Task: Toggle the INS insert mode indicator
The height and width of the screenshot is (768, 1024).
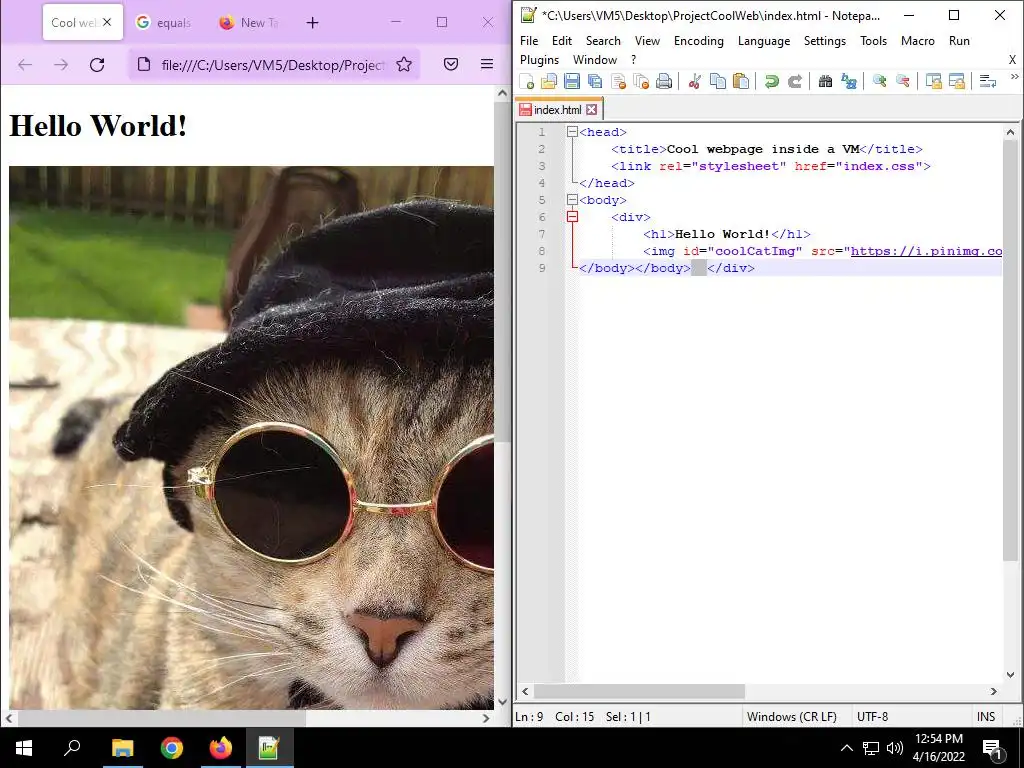Action: point(985,716)
